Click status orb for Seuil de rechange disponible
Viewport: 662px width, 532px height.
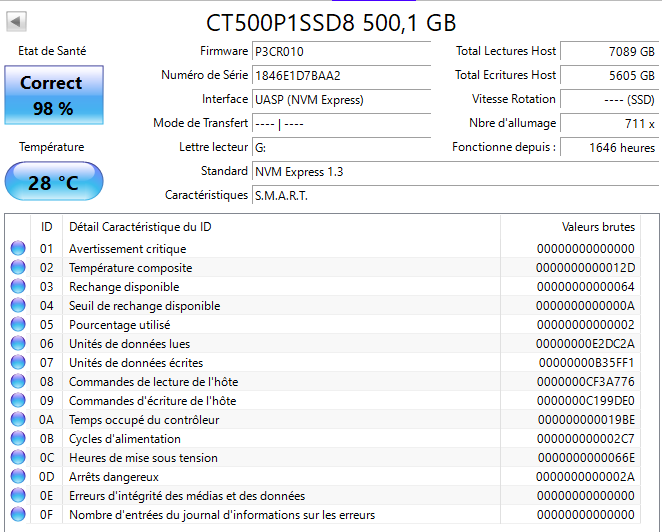coord(18,305)
